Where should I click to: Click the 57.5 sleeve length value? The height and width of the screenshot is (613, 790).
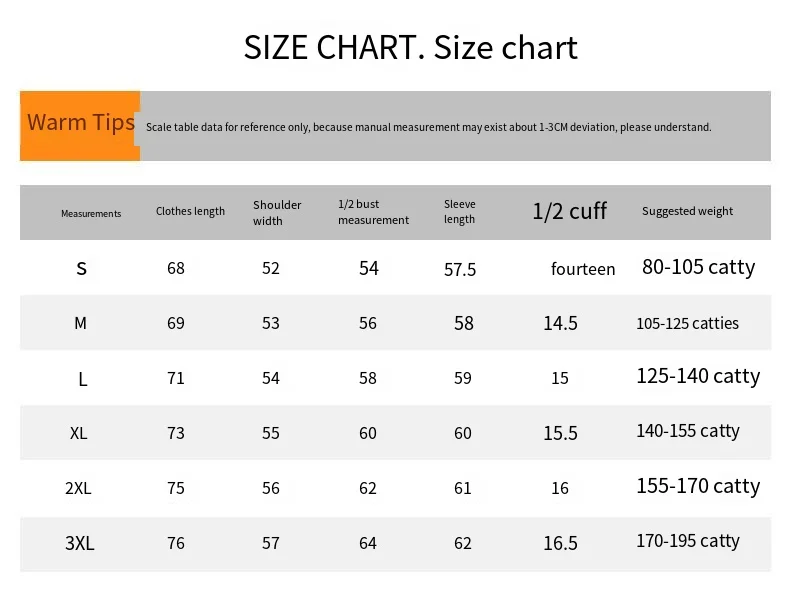pos(460,270)
